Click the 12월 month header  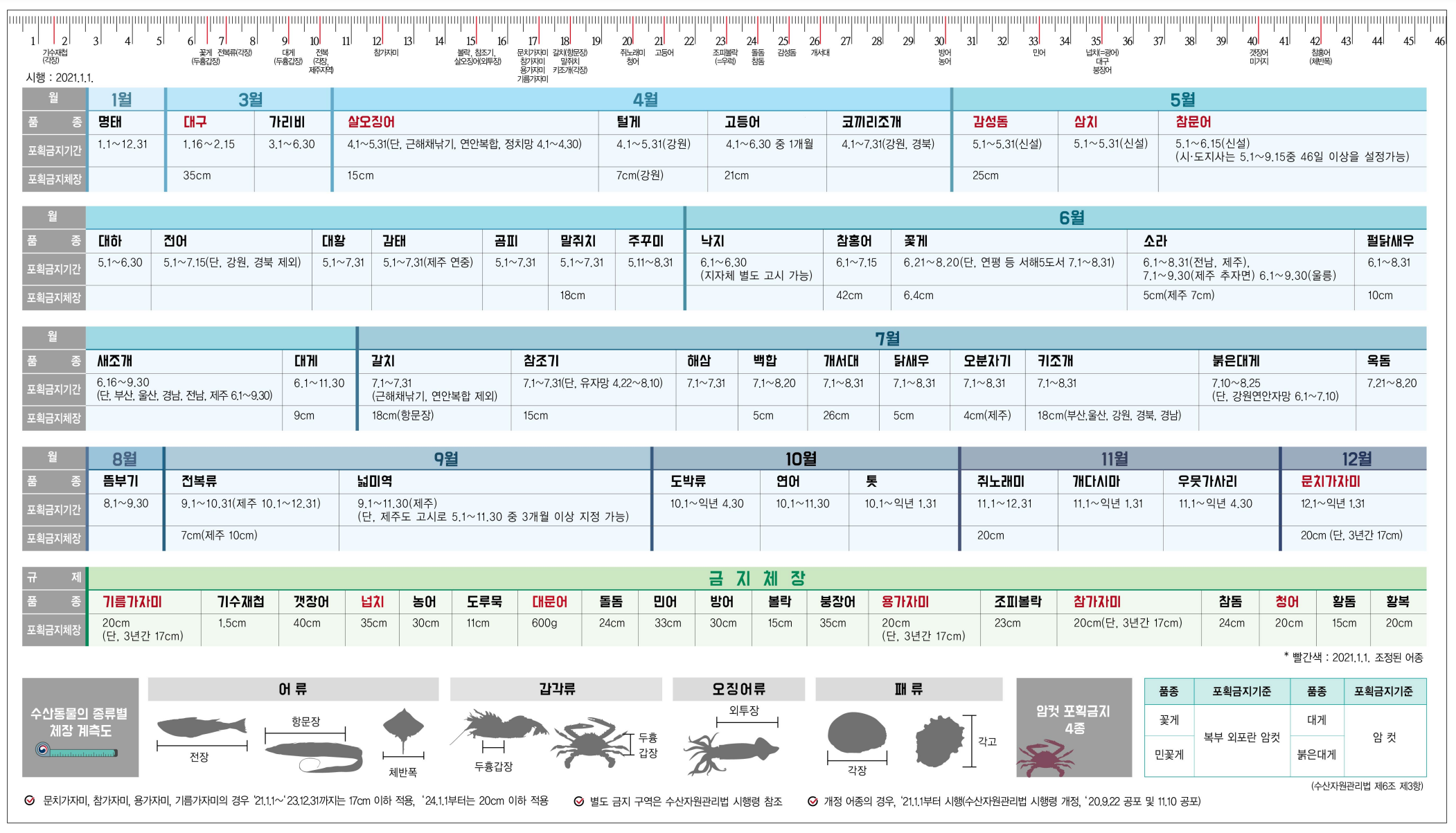click(x=1356, y=458)
